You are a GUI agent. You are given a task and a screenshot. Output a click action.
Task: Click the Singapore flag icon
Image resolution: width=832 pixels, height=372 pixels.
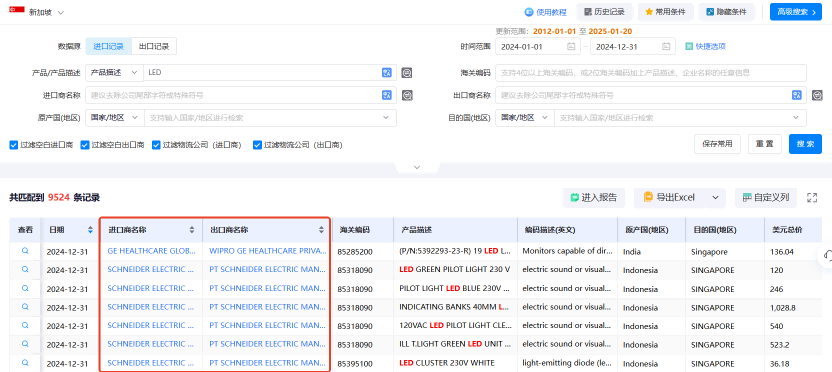[16, 10]
